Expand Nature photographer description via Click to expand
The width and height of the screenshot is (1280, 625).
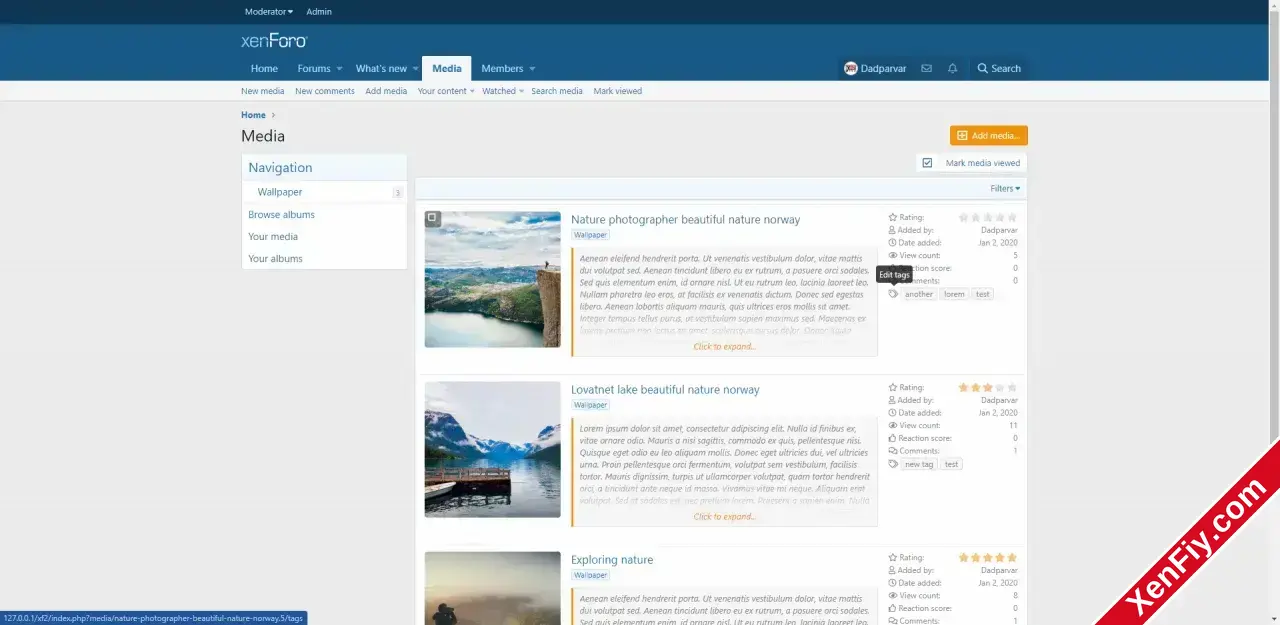[x=725, y=347]
